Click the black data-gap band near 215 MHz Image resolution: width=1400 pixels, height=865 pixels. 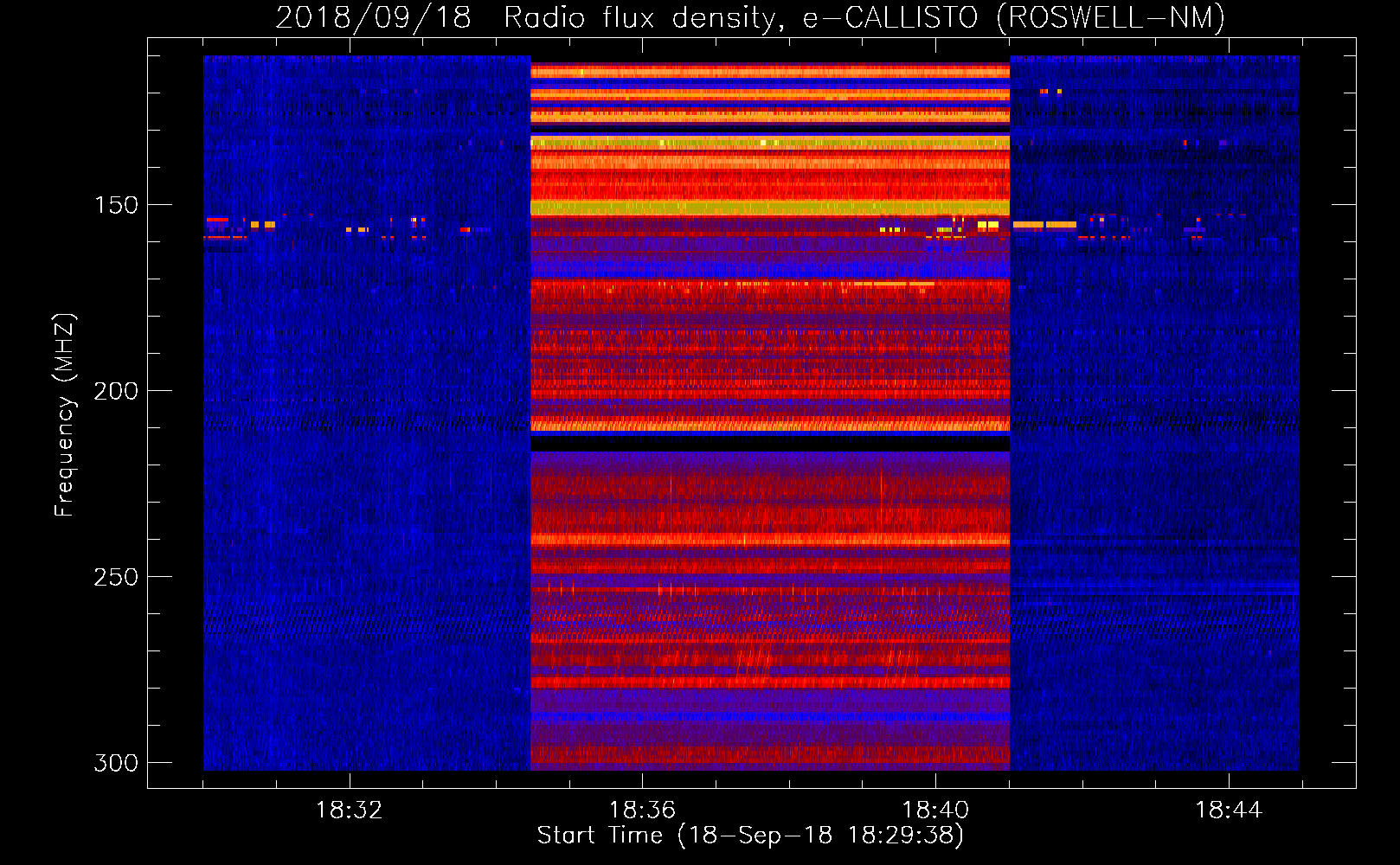coord(770,442)
